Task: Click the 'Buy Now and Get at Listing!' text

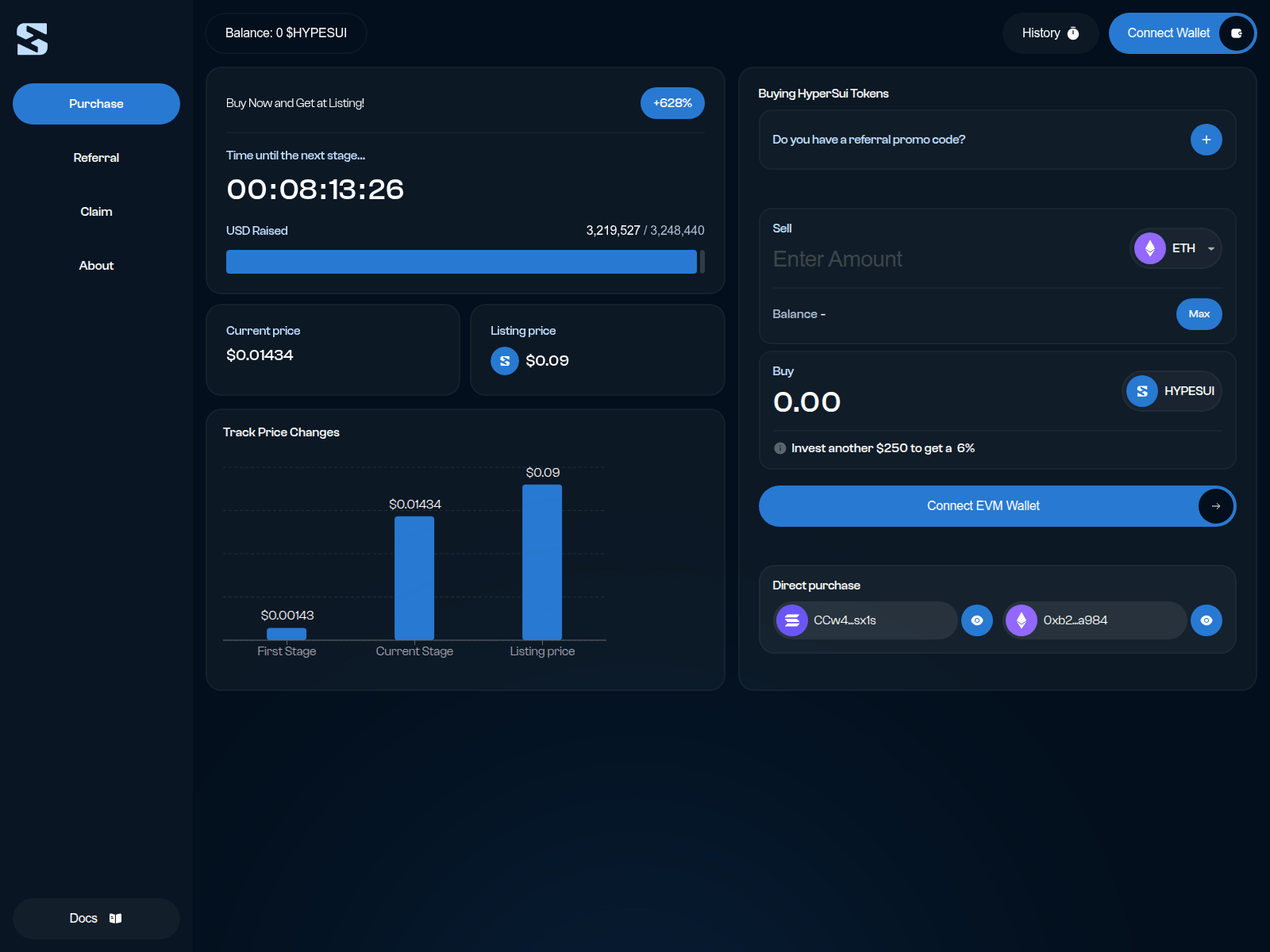Action: (x=295, y=103)
